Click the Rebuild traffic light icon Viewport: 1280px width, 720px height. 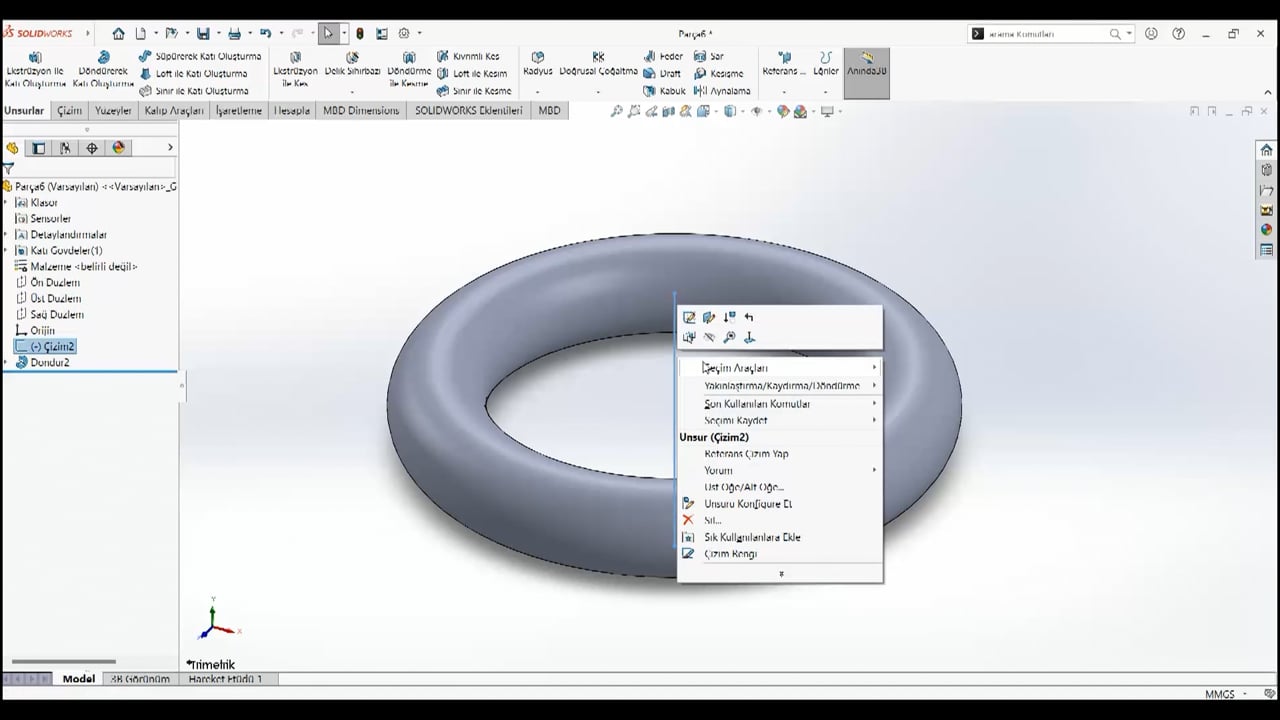pos(360,33)
